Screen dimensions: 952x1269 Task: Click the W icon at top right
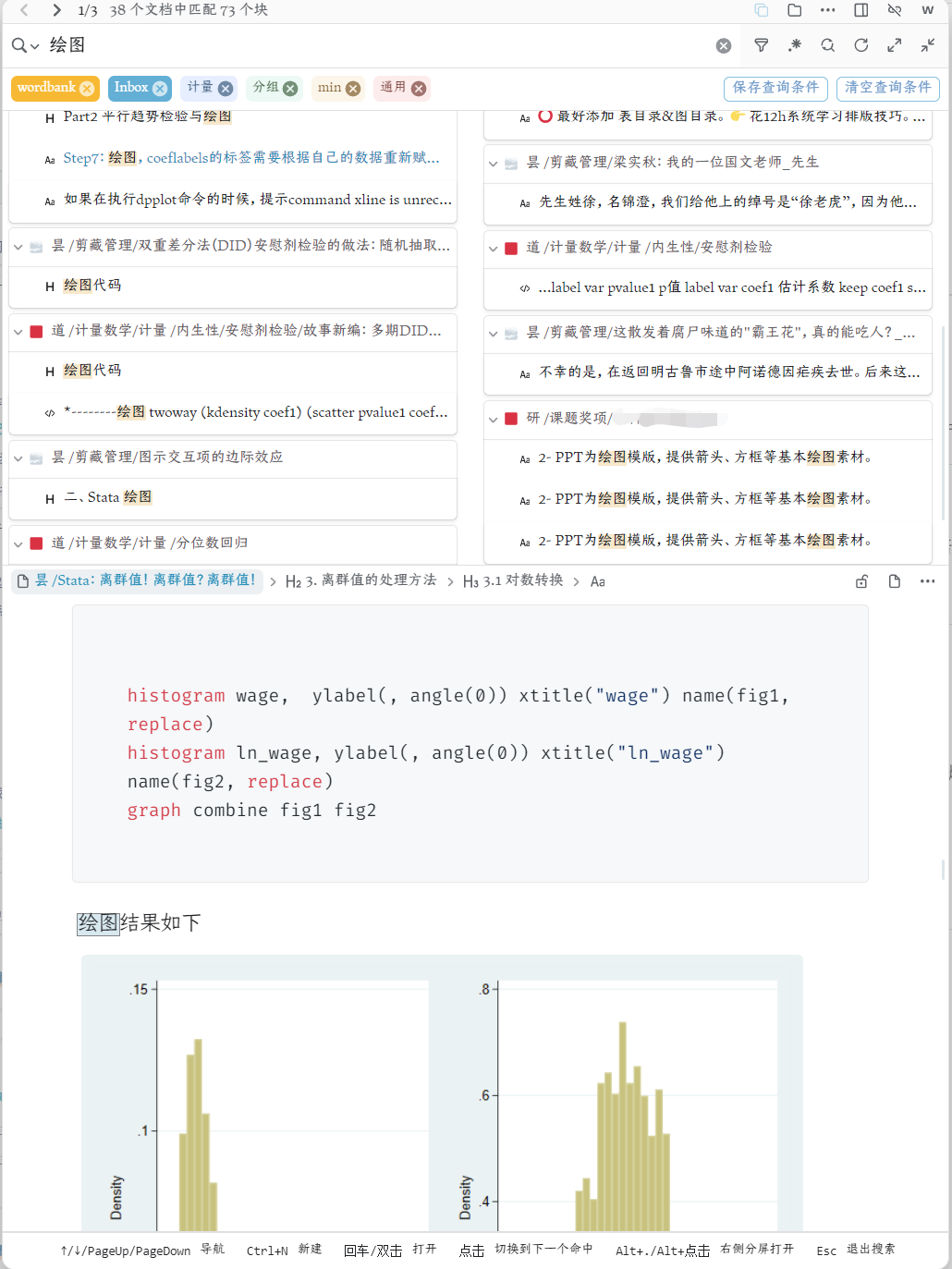click(927, 10)
